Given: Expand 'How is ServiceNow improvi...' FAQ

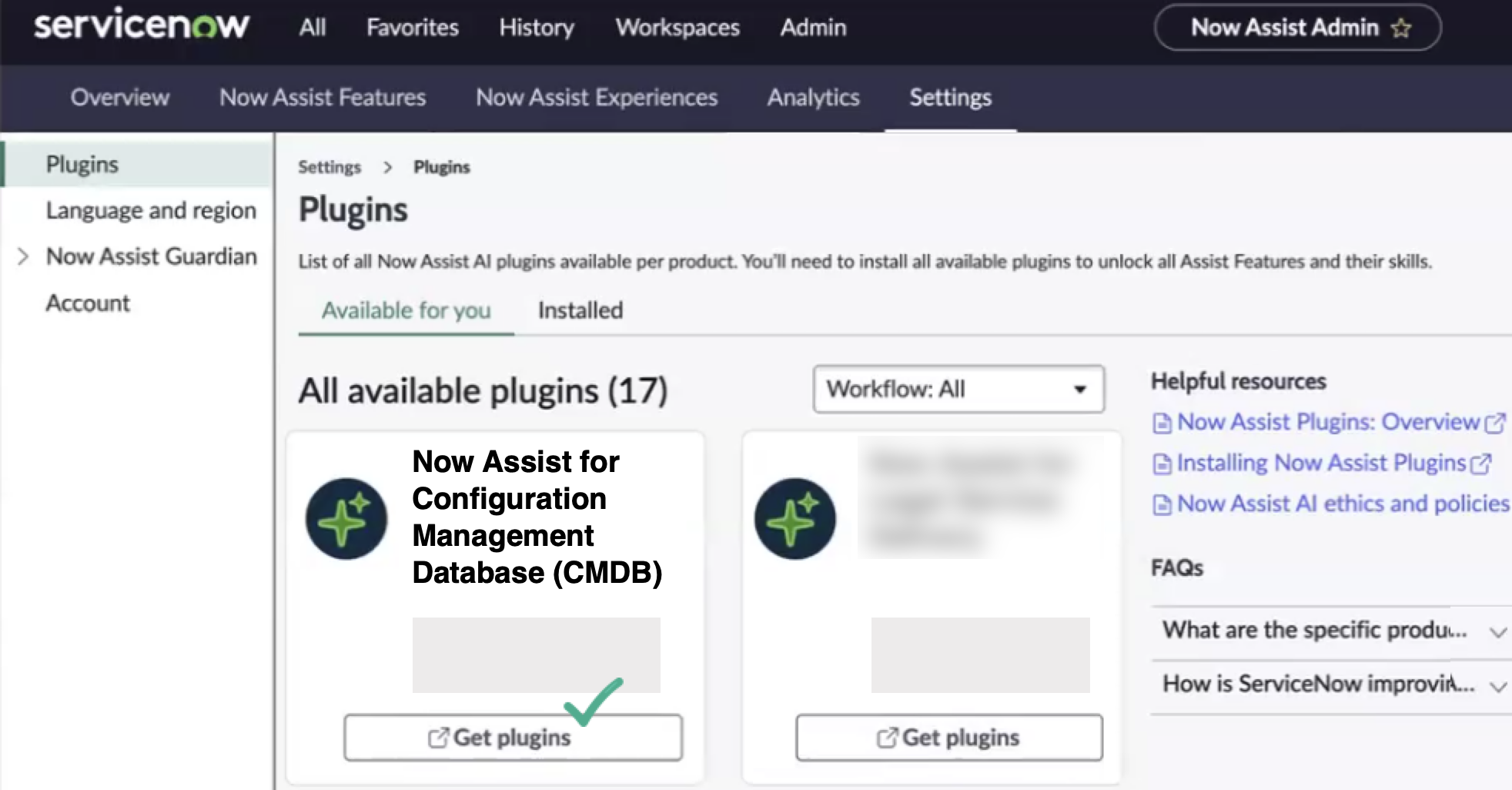Looking at the screenshot, I should [x=1331, y=685].
